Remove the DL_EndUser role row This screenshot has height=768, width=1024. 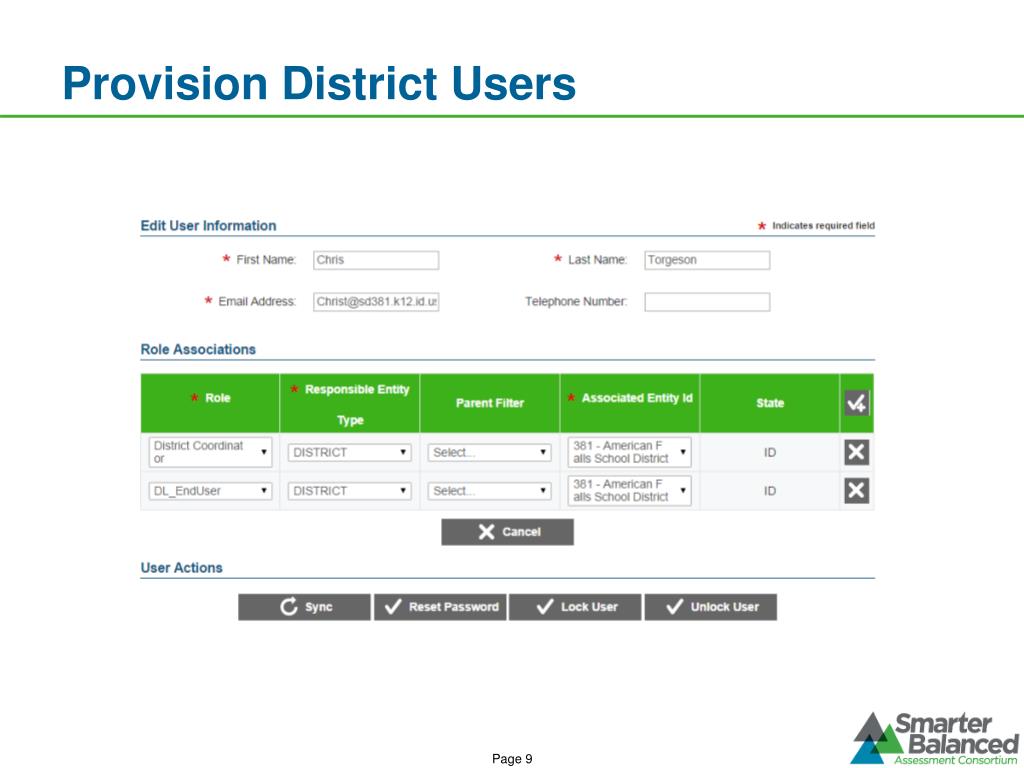[856, 490]
